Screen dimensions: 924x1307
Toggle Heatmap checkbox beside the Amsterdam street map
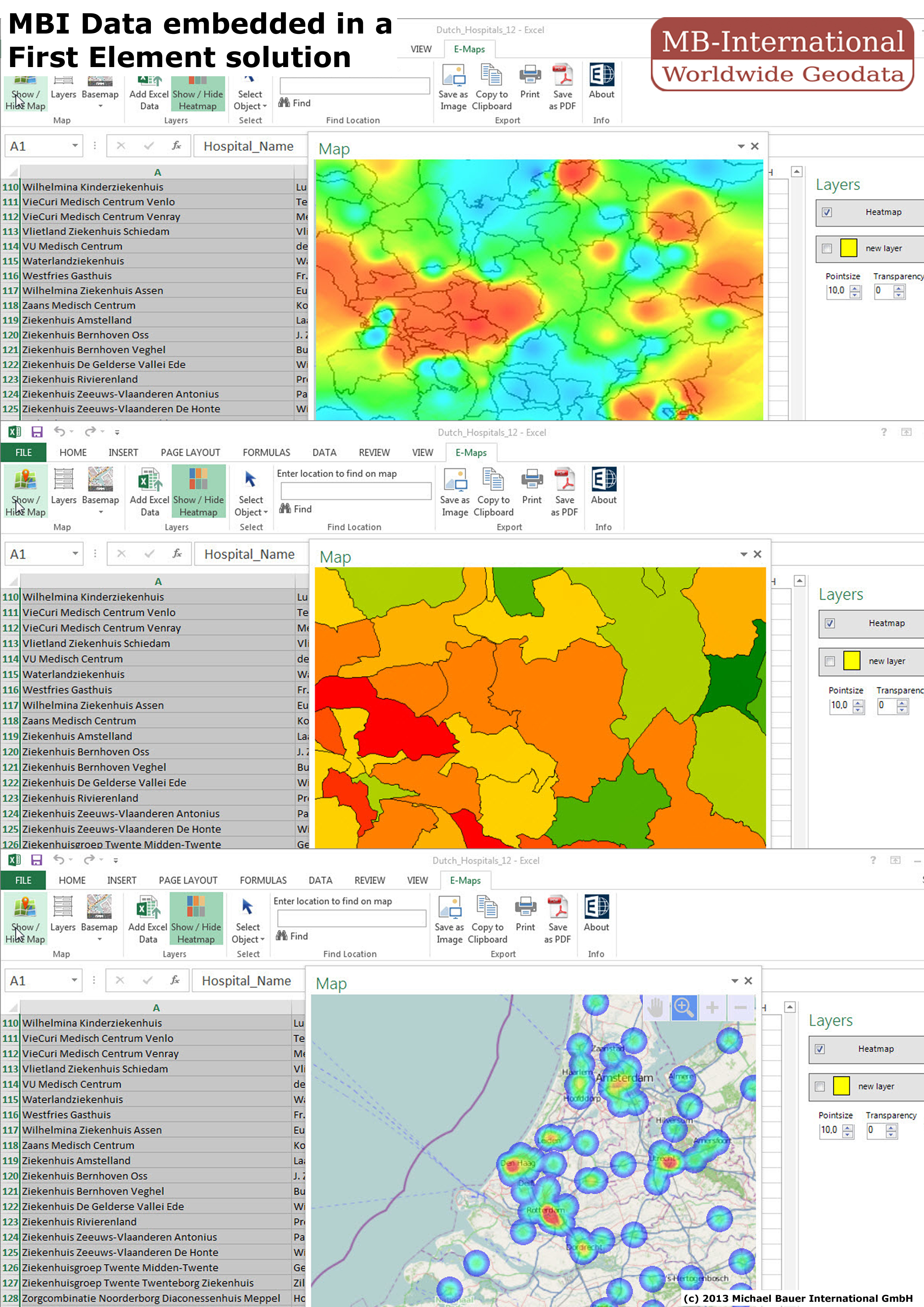tap(819, 1048)
